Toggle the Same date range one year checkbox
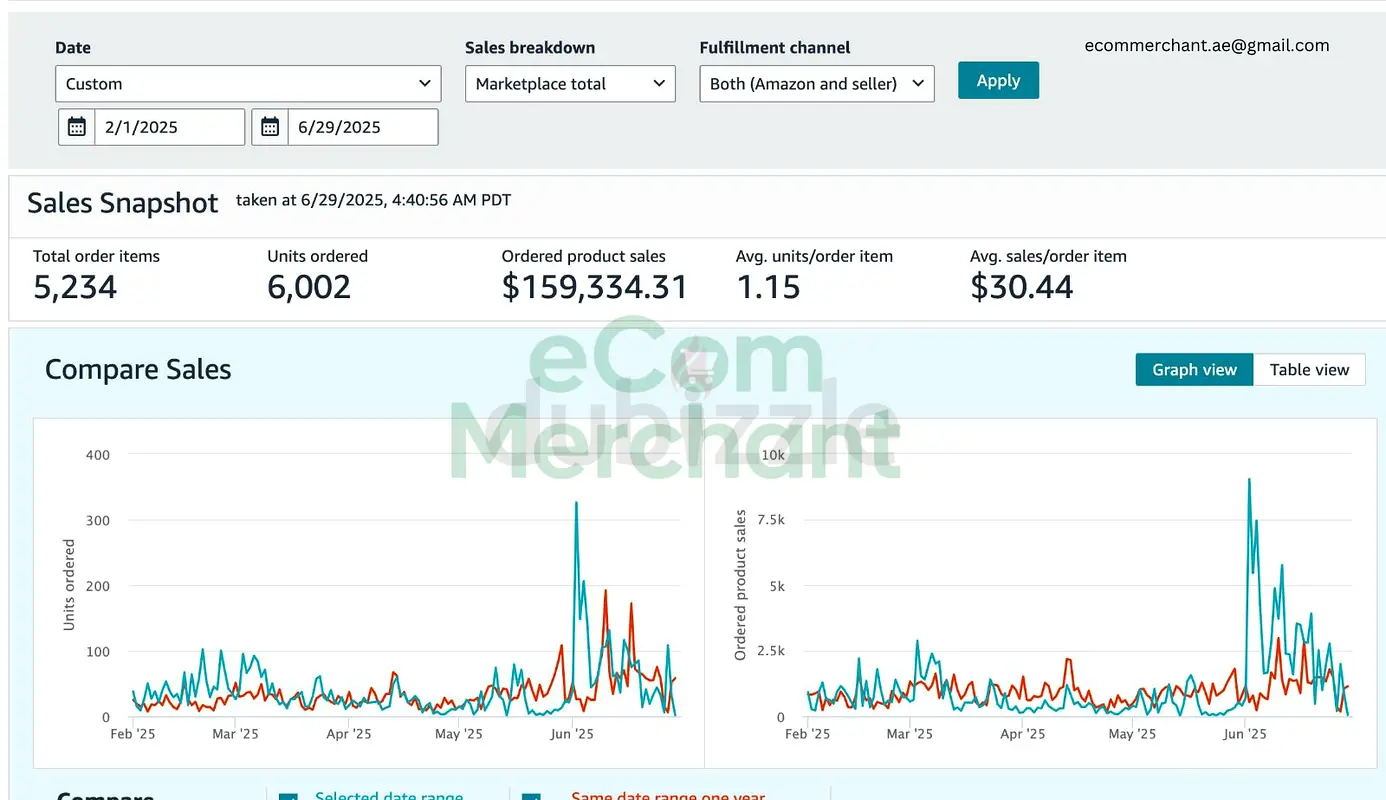The width and height of the screenshot is (1386, 800). 531,796
